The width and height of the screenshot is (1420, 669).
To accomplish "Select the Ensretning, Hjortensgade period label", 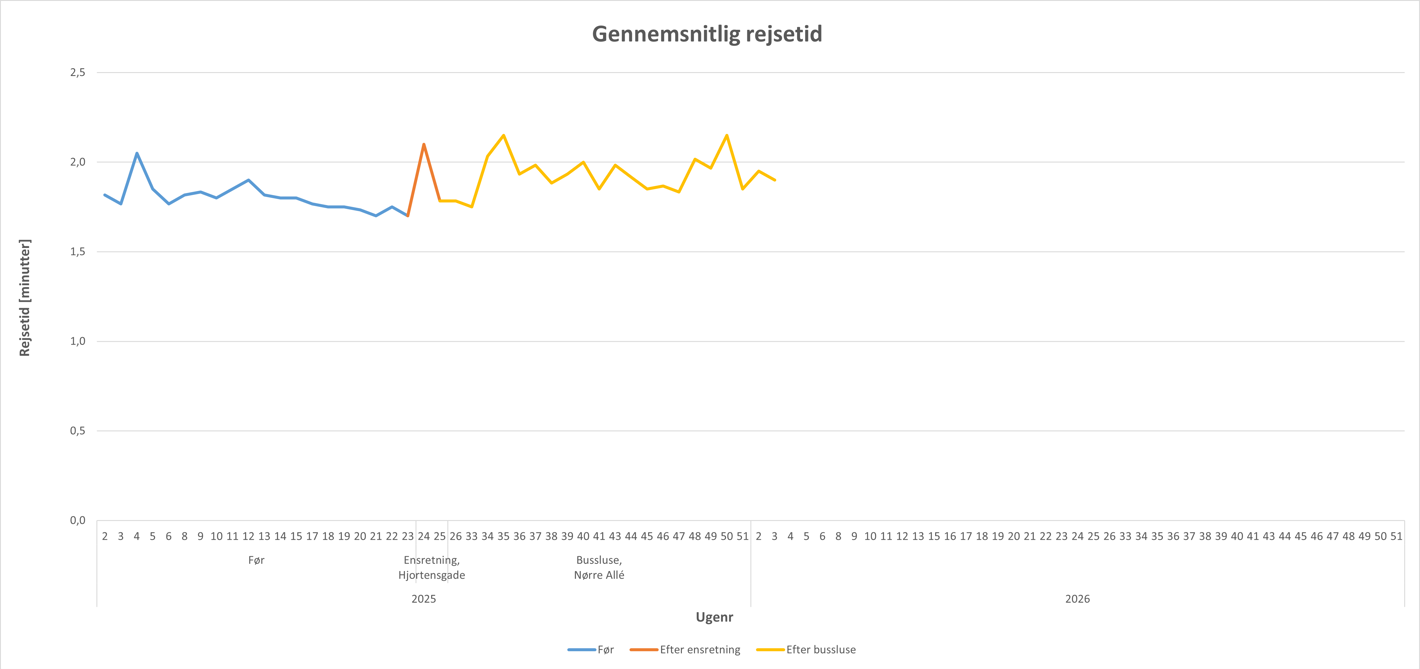I will pos(431,568).
